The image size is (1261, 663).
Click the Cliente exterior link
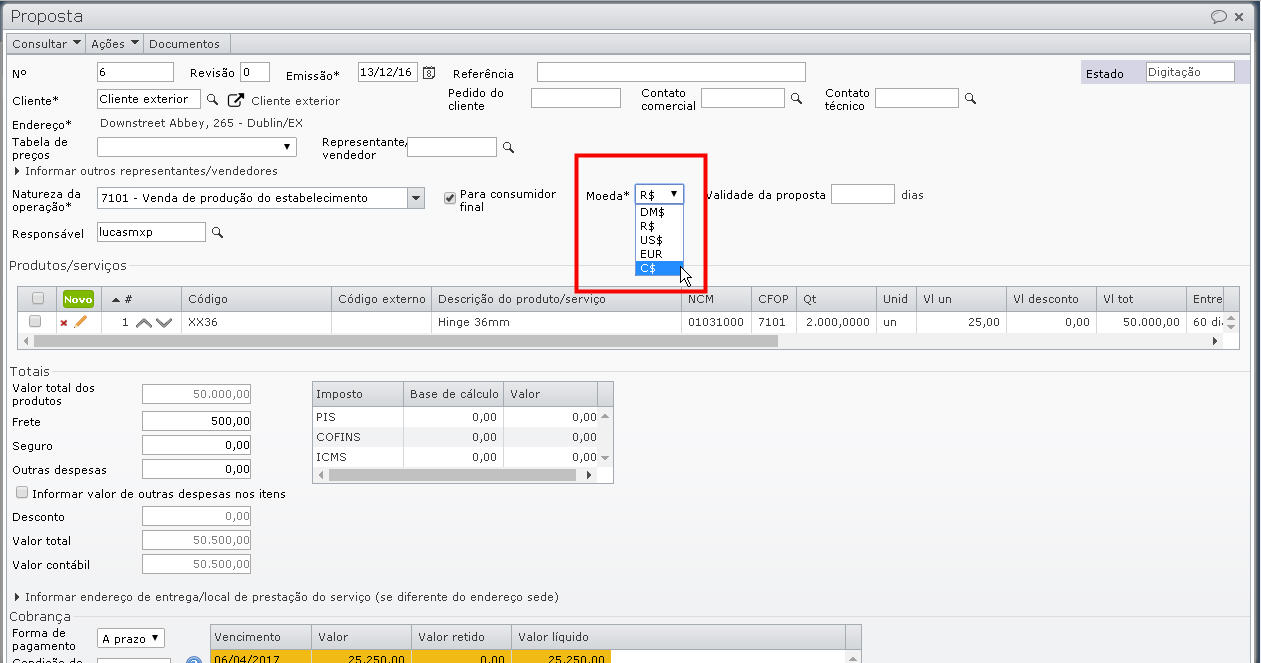click(295, 101)
